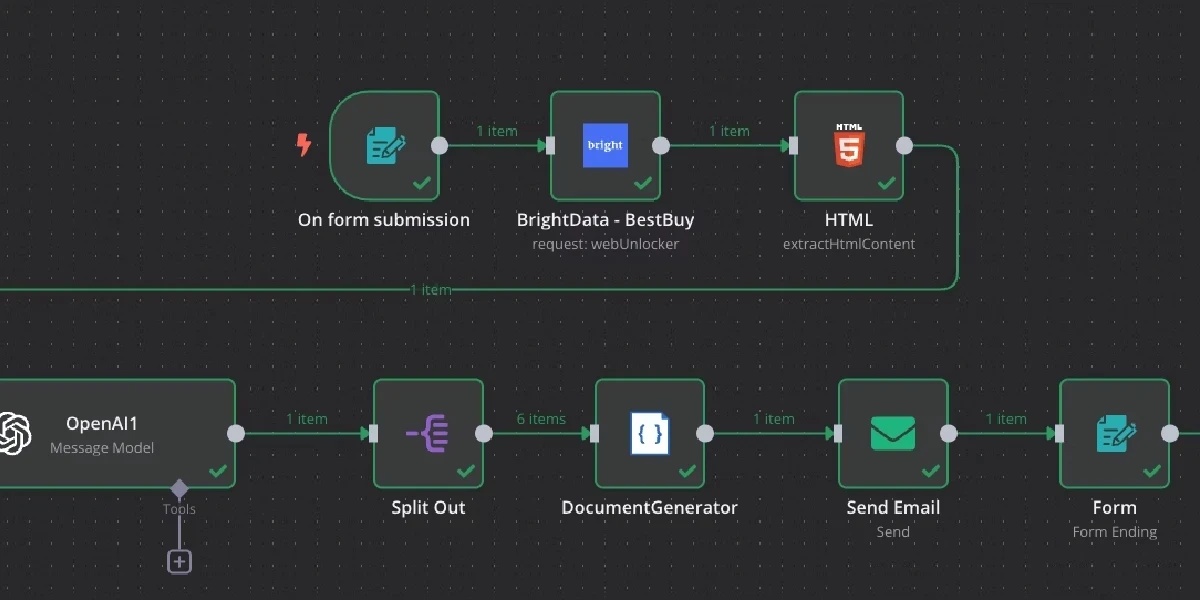
Task: Click the 'On form submission' node label
Action: (384, 220)
